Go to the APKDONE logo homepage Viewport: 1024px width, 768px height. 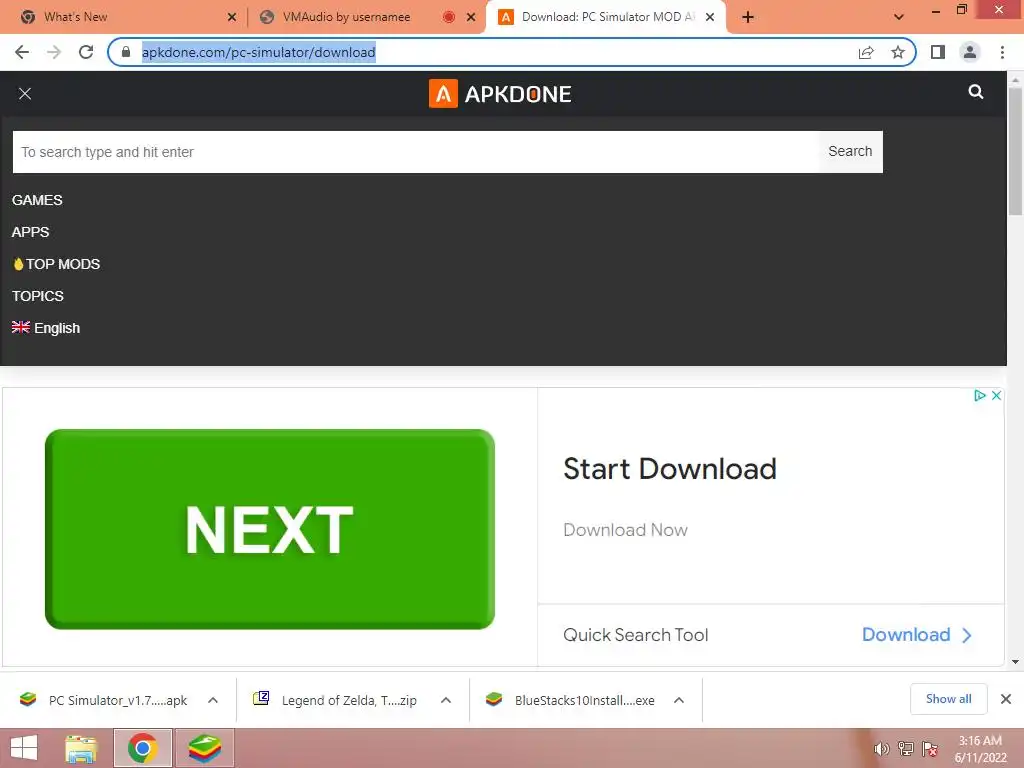tap(500, 94)
